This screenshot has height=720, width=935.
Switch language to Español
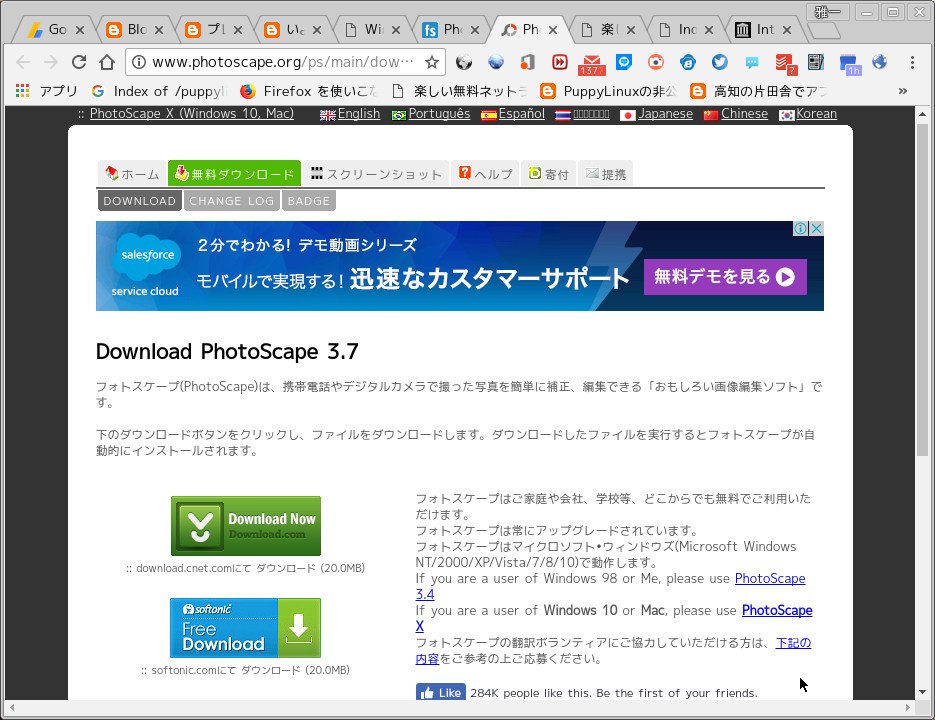pyautogui.click(x=522, y=113)
